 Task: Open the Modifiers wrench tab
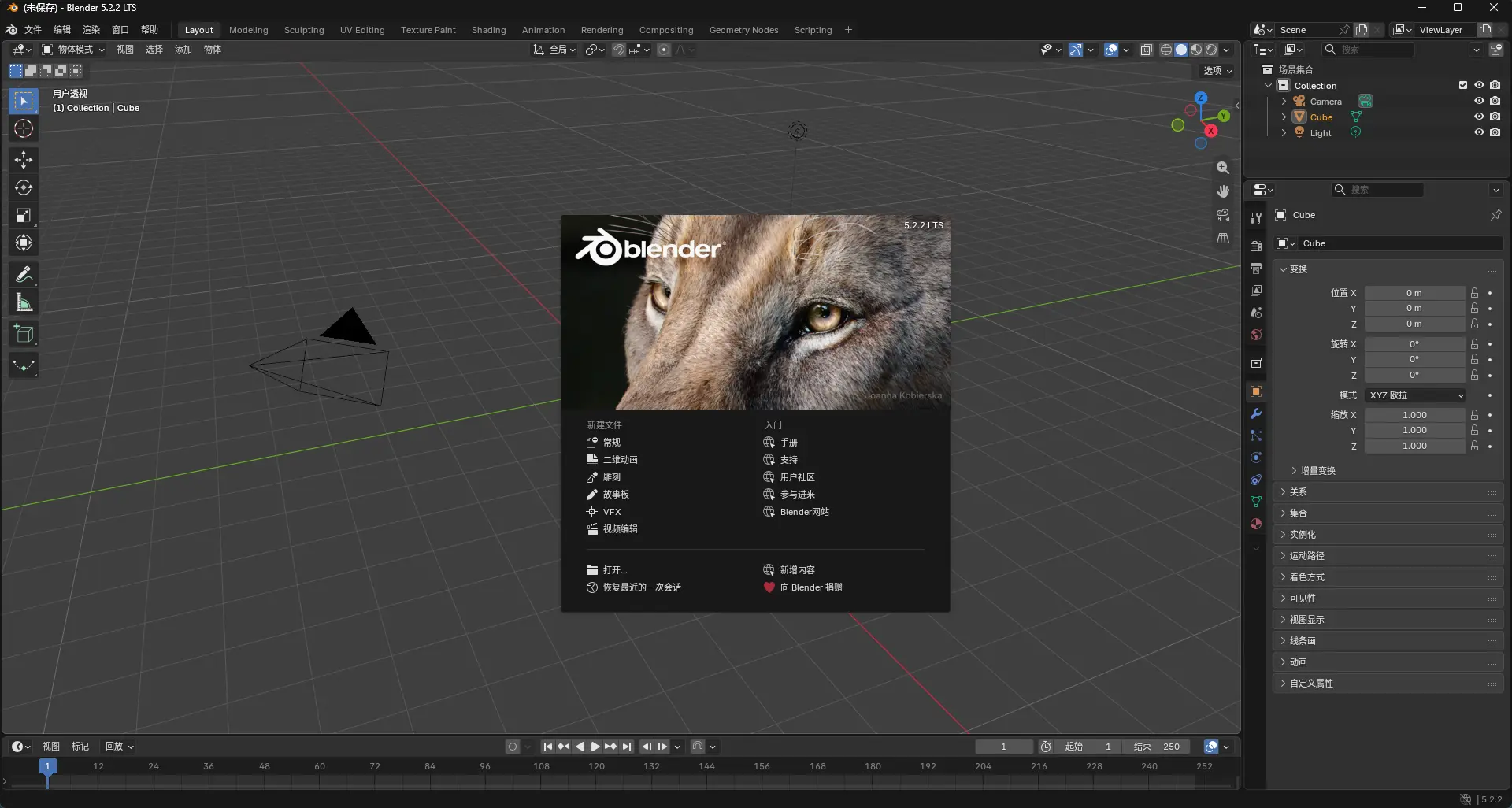tap(1256, 413)
